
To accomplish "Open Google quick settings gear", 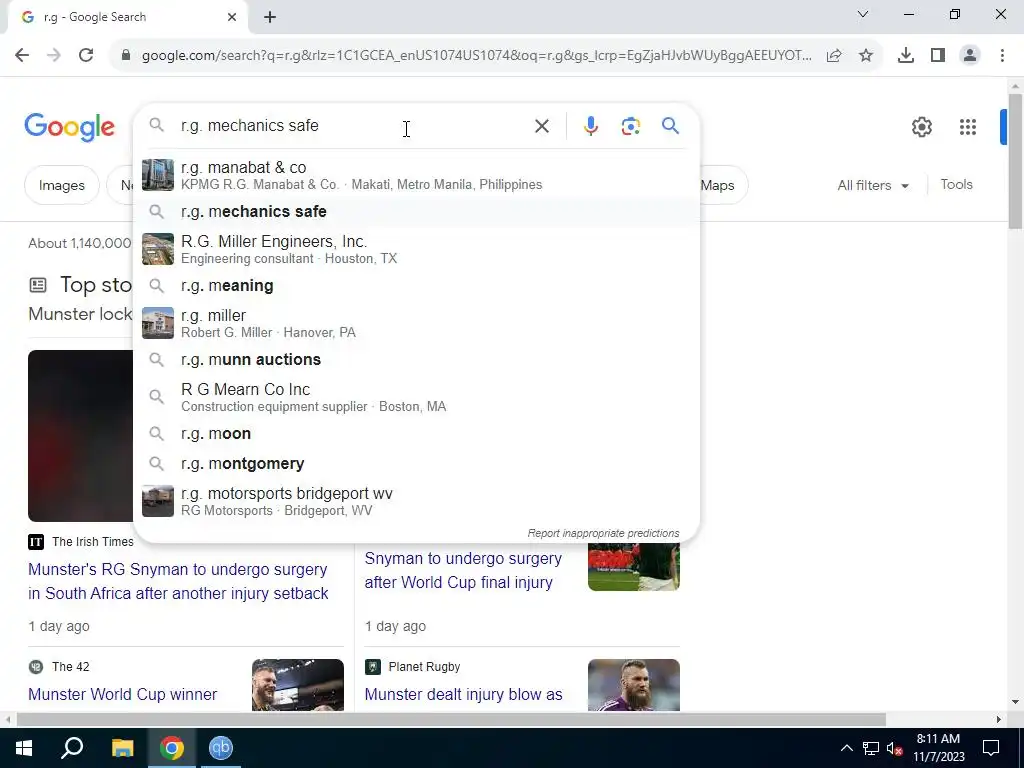I will click(x=921, y=127).
